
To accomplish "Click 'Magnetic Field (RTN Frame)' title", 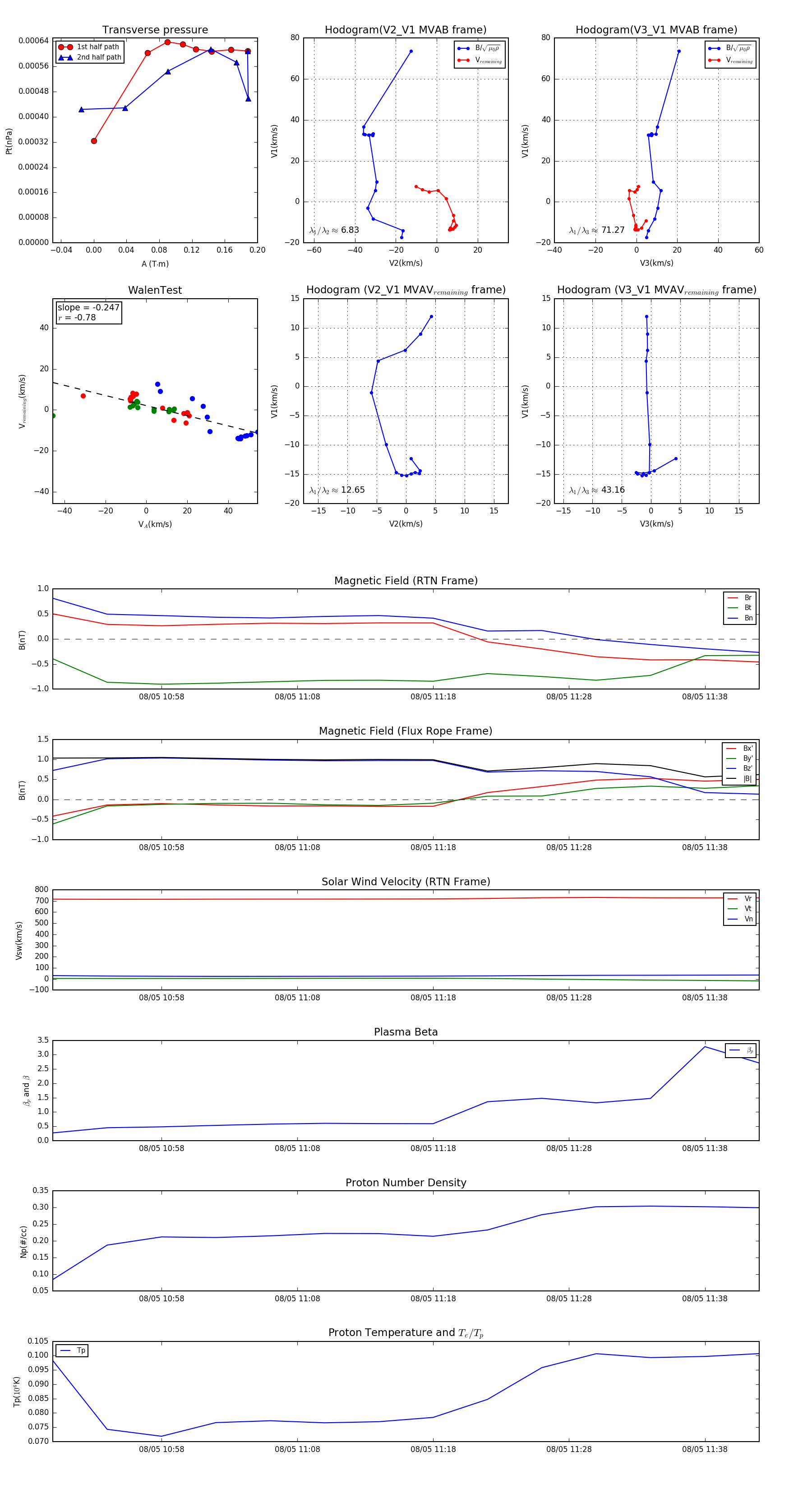I will 406,581.
